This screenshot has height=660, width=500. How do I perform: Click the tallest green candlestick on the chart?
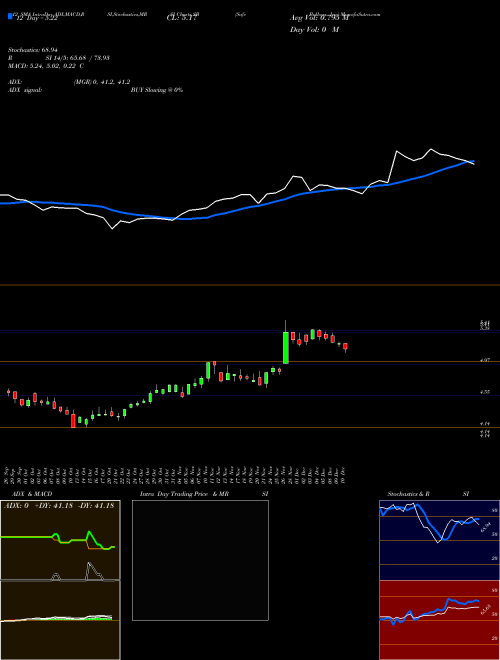click(x=286, y=348)
